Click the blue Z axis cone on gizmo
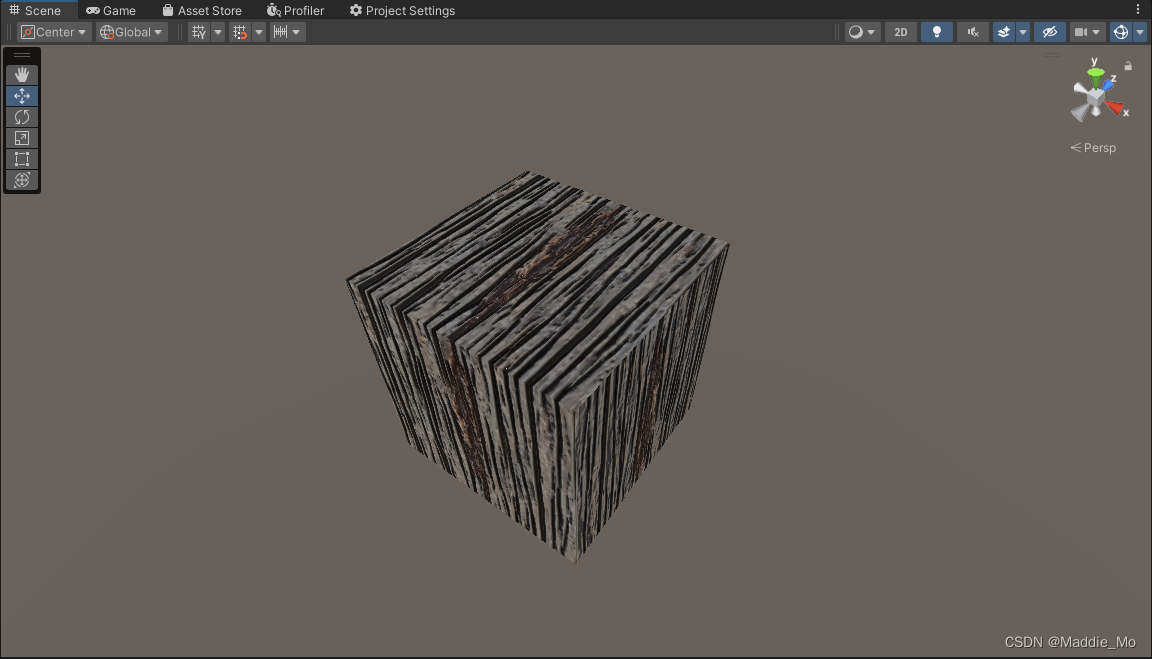 tap(1109, 85)
